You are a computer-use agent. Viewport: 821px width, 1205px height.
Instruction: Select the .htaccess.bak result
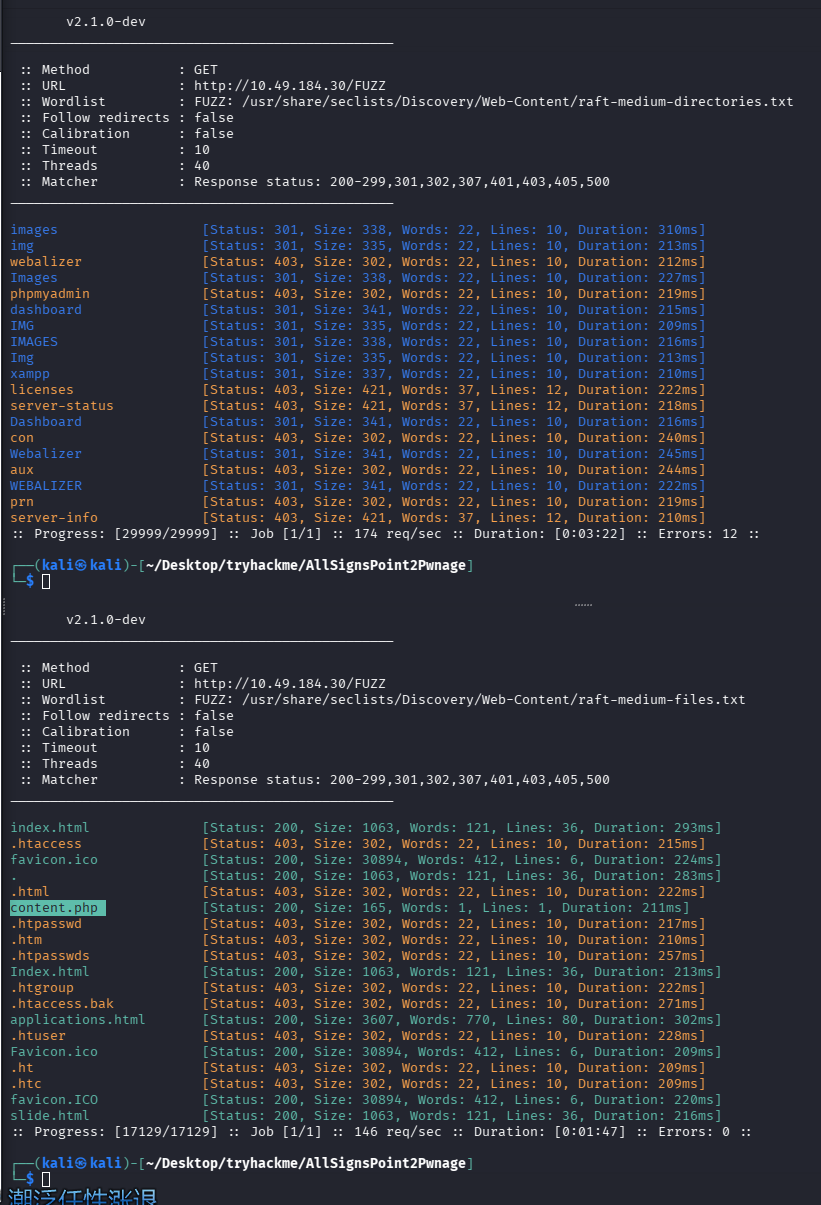62,1004
